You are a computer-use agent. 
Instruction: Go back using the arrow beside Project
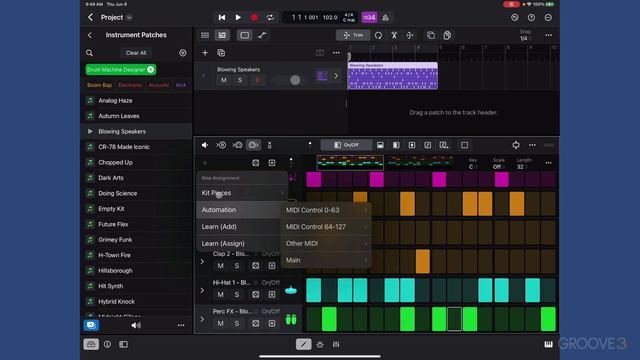(90, 17)
